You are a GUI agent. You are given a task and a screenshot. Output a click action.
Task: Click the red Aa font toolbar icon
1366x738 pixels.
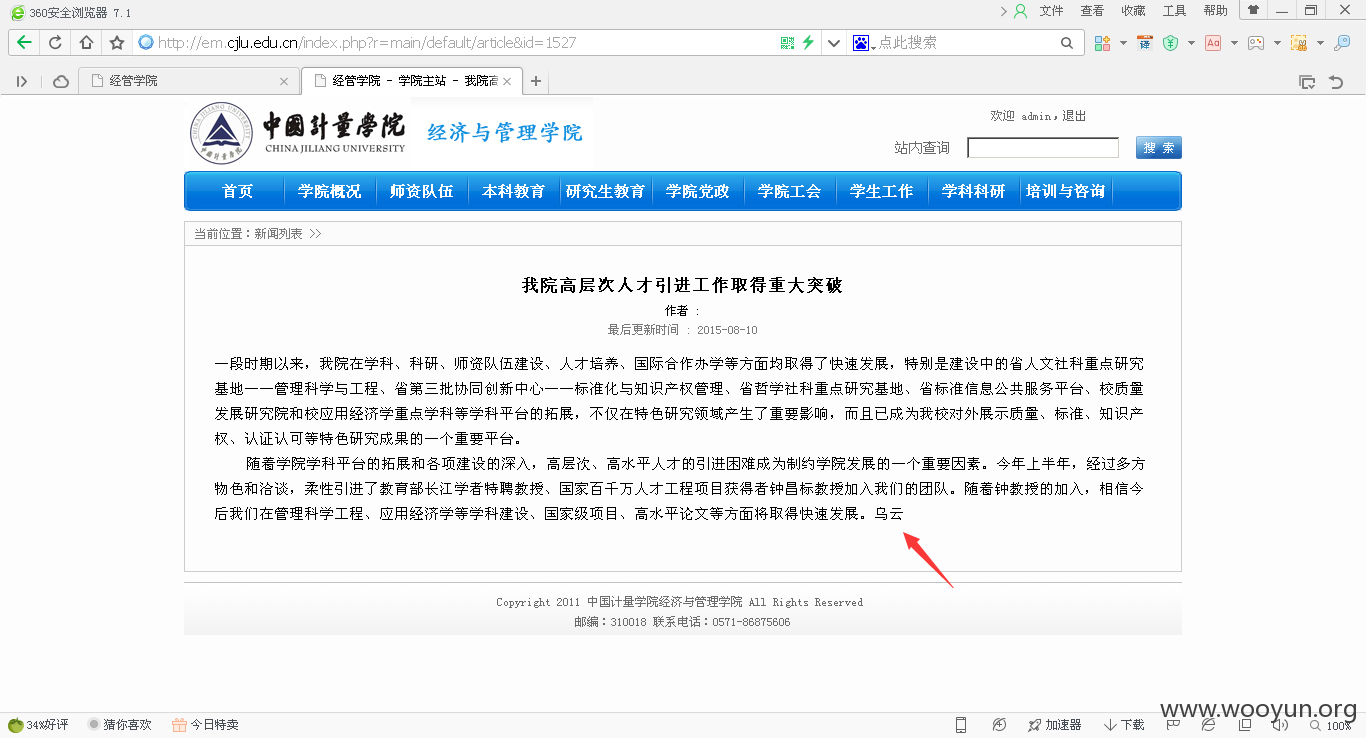[x=1213, y=43]
